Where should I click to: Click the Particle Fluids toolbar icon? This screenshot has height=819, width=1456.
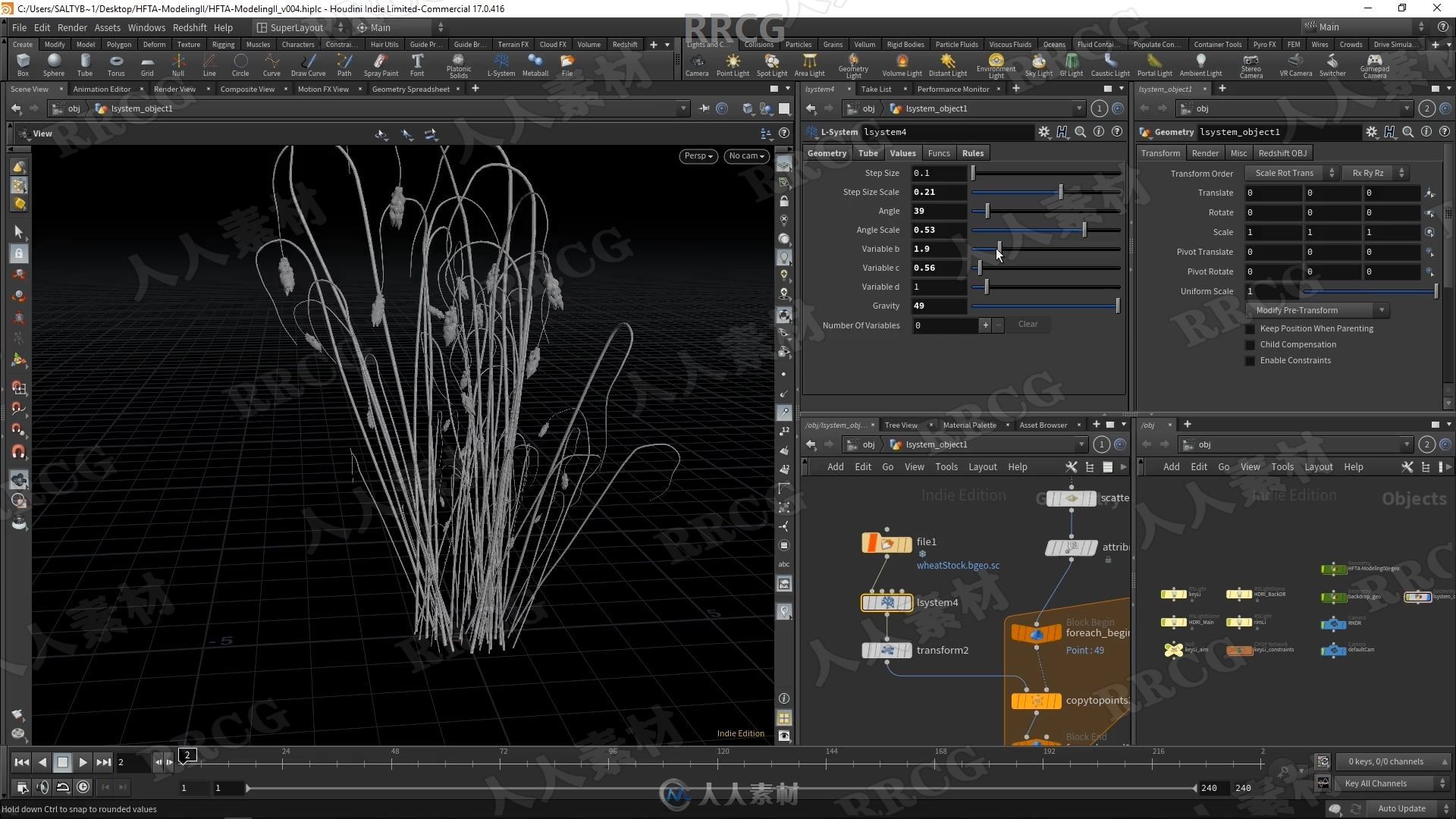pyautogui.click(x=956, y=45)
